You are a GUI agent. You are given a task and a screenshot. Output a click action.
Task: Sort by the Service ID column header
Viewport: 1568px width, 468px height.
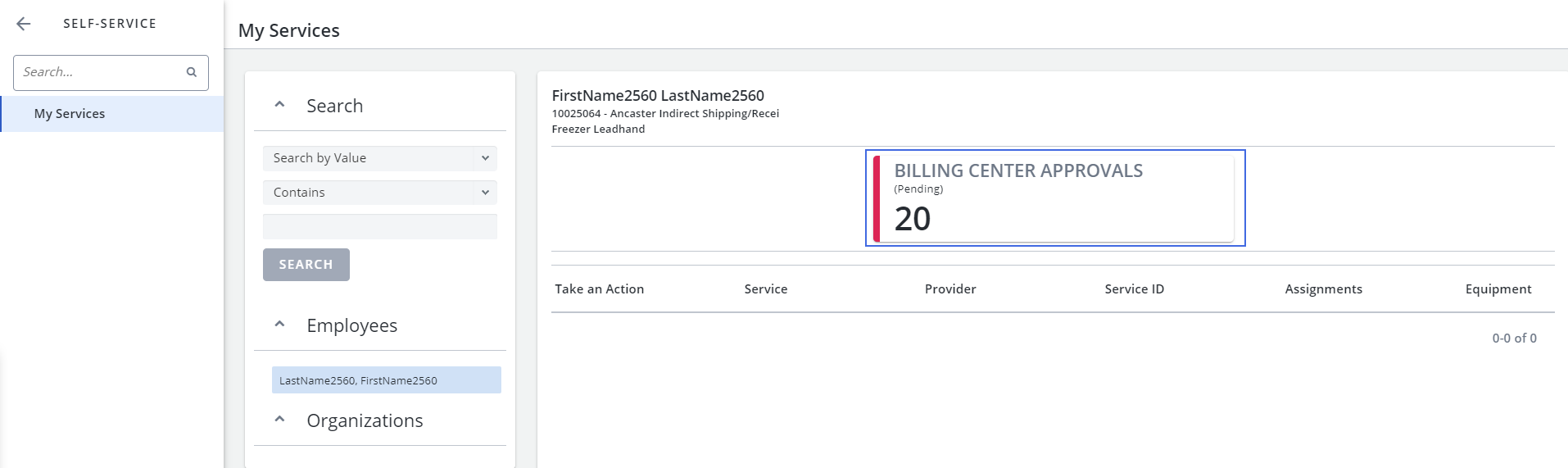coord(1134,289)
